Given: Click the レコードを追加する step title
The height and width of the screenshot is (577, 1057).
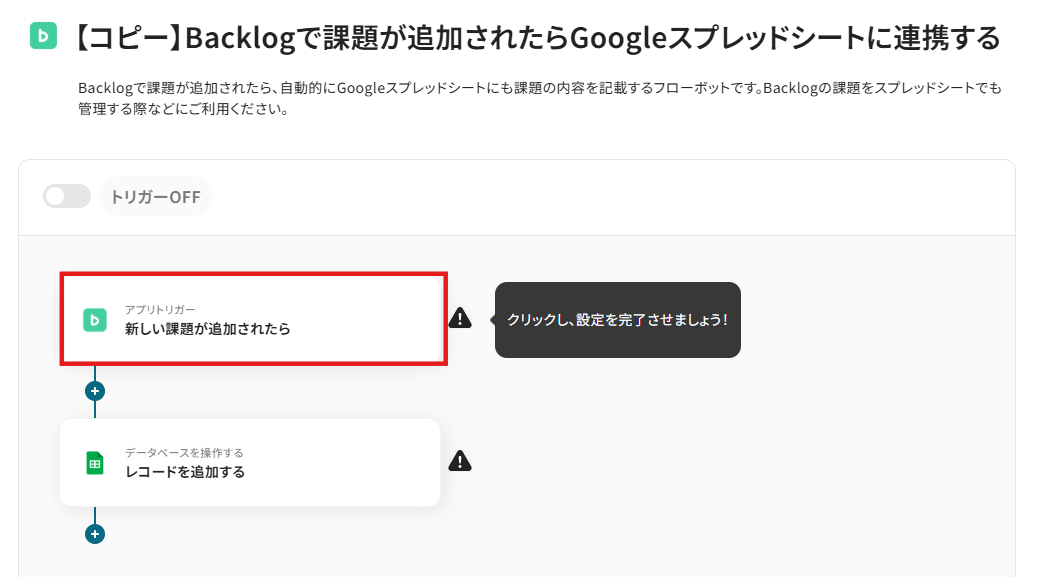Looking at the screenshot, I should [184, 472].
